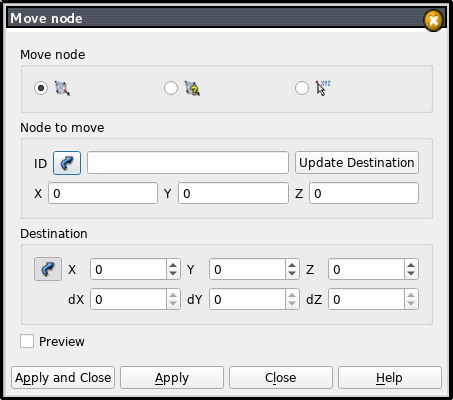Choose the second Move node radio button
The image size is (453, 400).
pyautogui.click(x=171, y=88)
